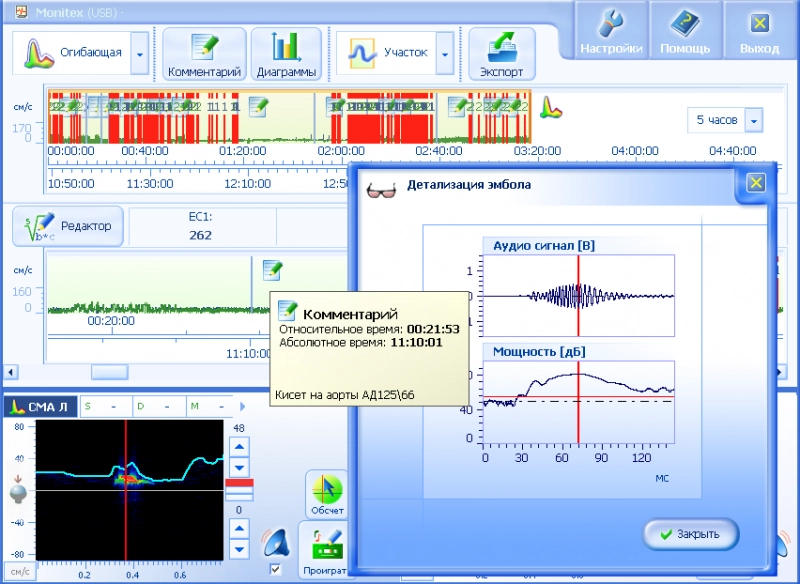Launch the Обсчет calculation tool

(327, 493)
